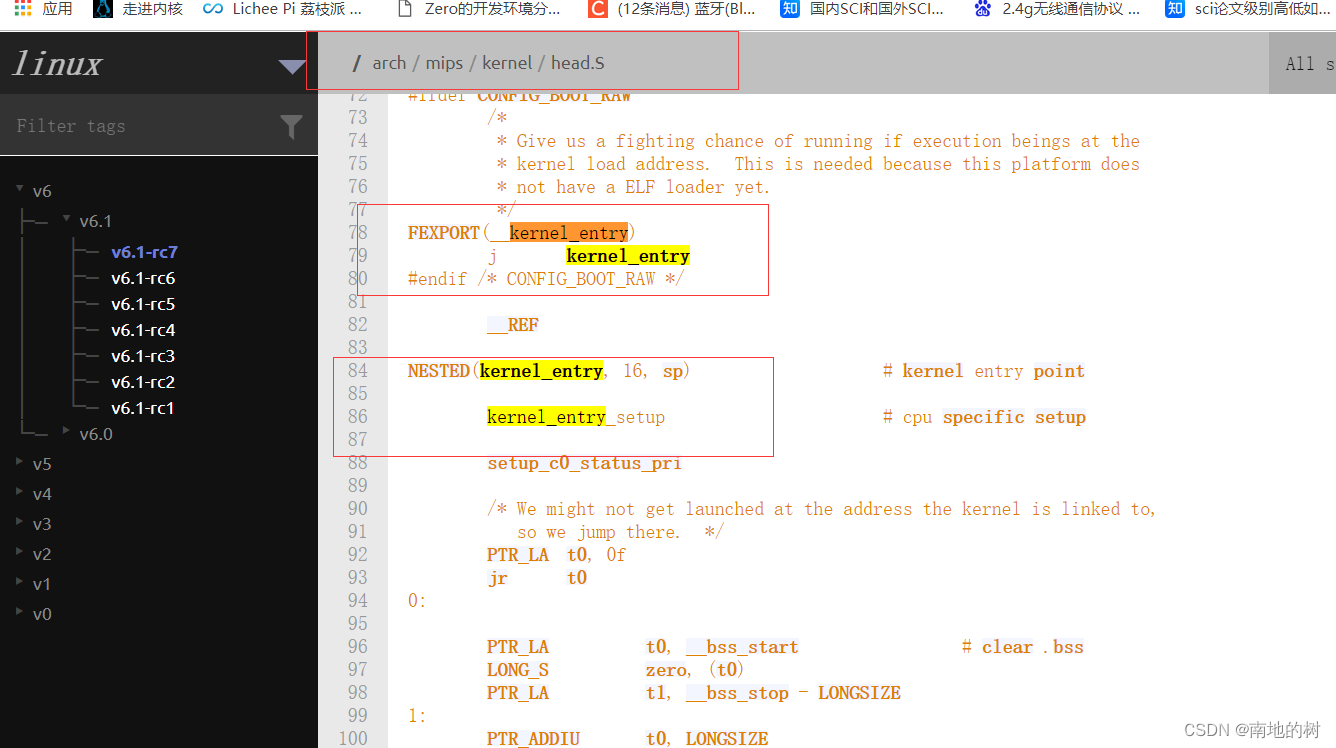
Task: Click line number 92 in gutter
Action: pos(358,555)
